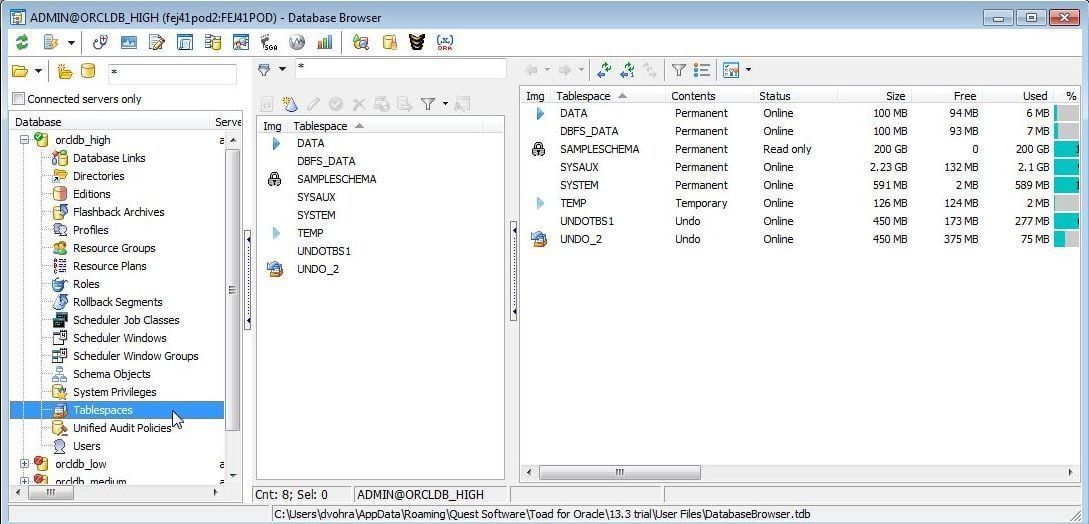
Task: Click the UNDO_2 icon in right grid
Action: (x=538, y=239)
